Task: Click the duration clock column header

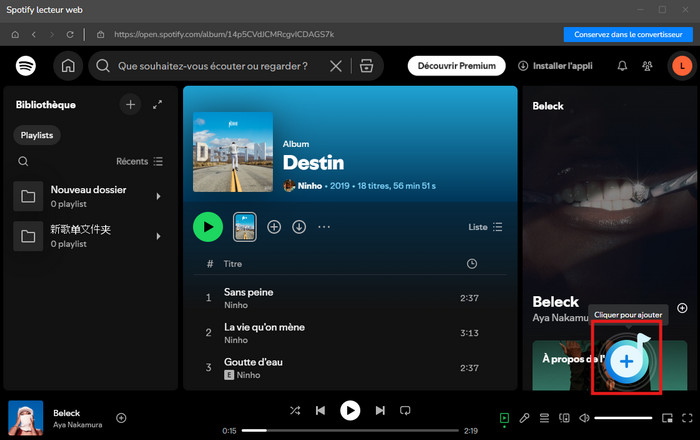Action: [x=472, y=264]
